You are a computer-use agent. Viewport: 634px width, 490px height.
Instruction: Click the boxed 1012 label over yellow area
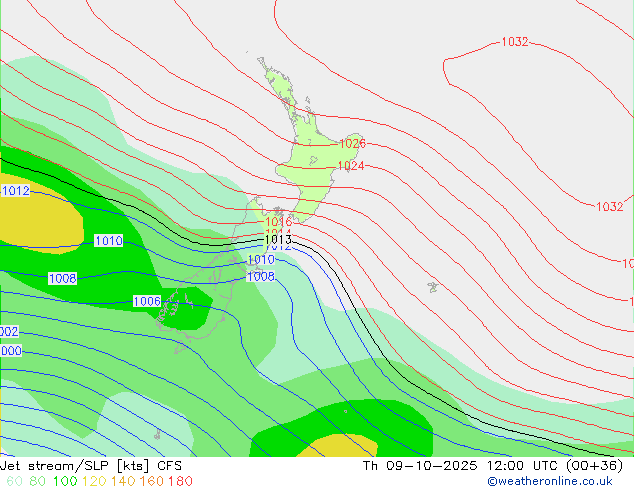16,191
